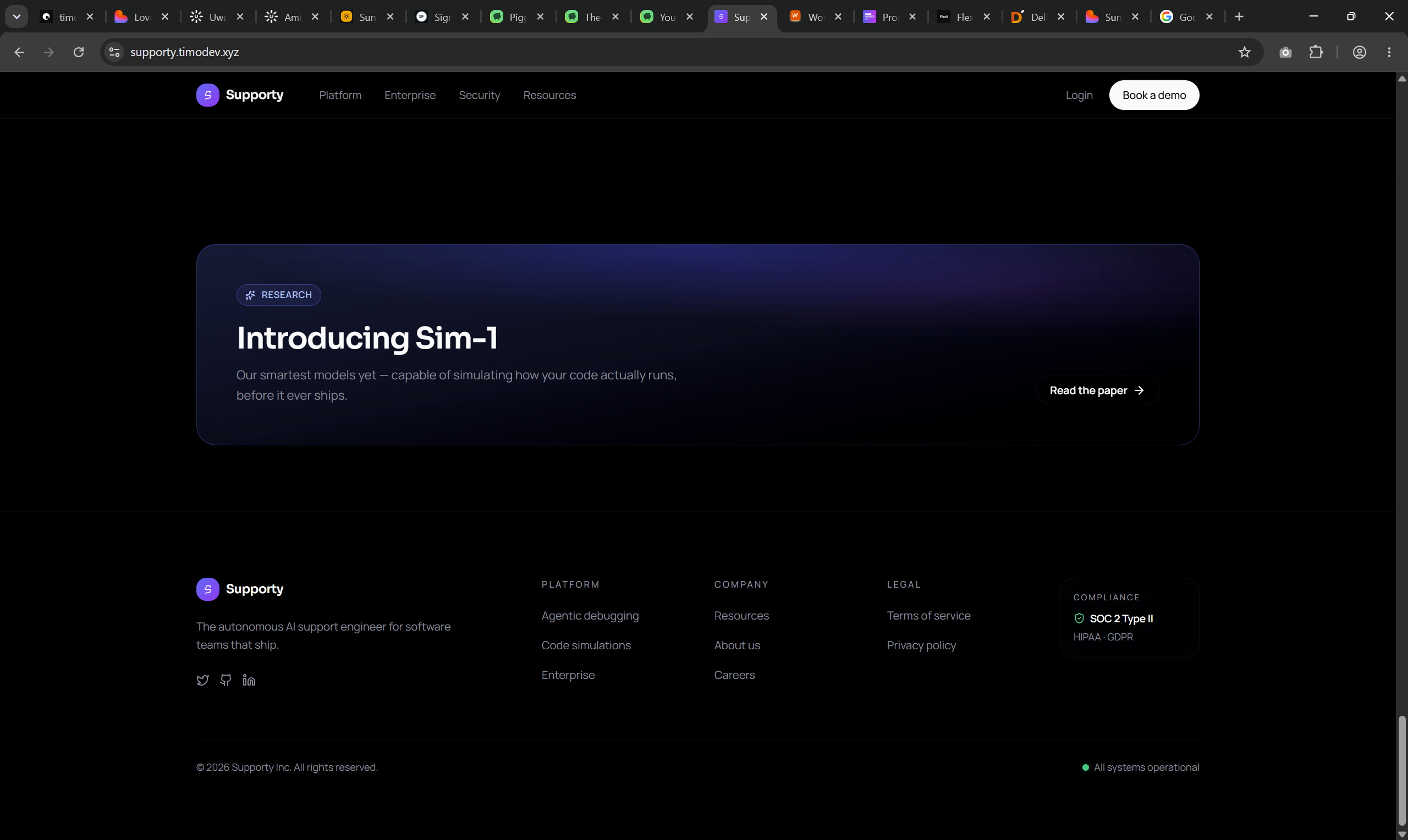The width and height of the screenshot is (1408, 840).
Task: Click the page vertical scrollbar thumb
Action: coord(1402,770)
